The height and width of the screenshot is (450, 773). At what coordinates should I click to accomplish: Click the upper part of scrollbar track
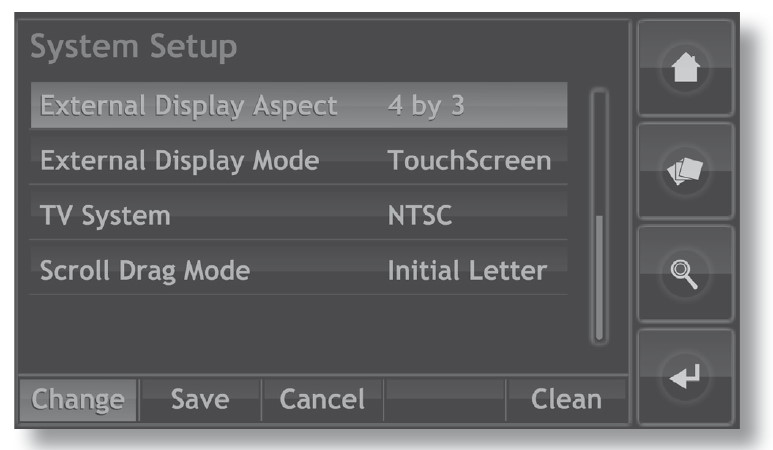tap(599, 153)
